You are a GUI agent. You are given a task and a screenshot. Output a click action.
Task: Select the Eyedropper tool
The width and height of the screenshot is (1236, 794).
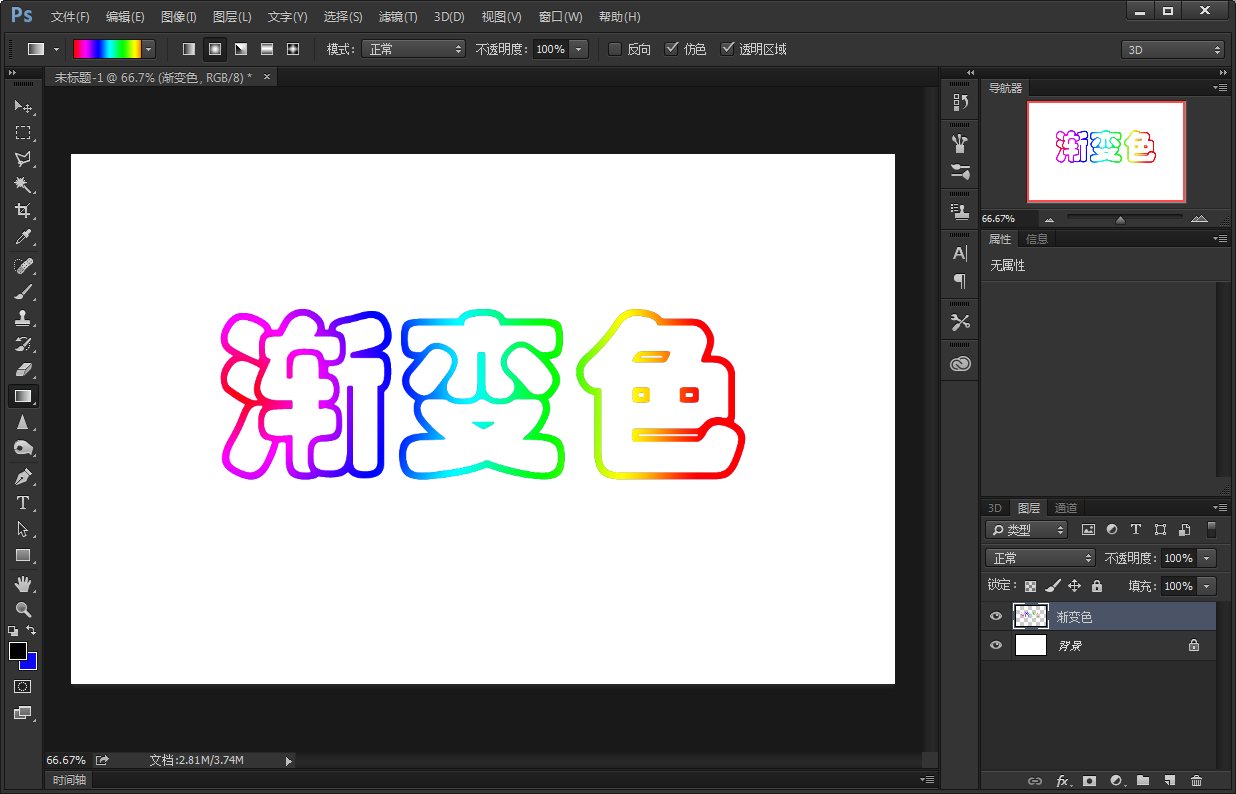pyautogui.click(x=22, y=237)
